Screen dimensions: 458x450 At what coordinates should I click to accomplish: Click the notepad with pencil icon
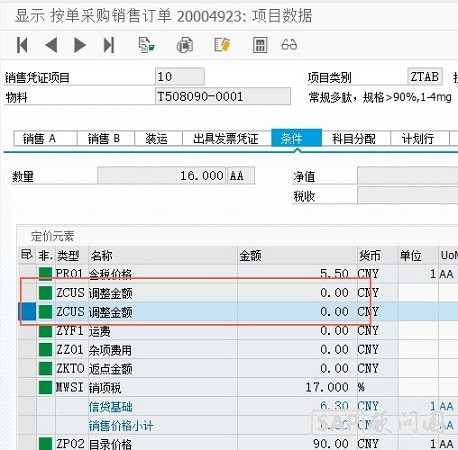(x=222, y=45)
